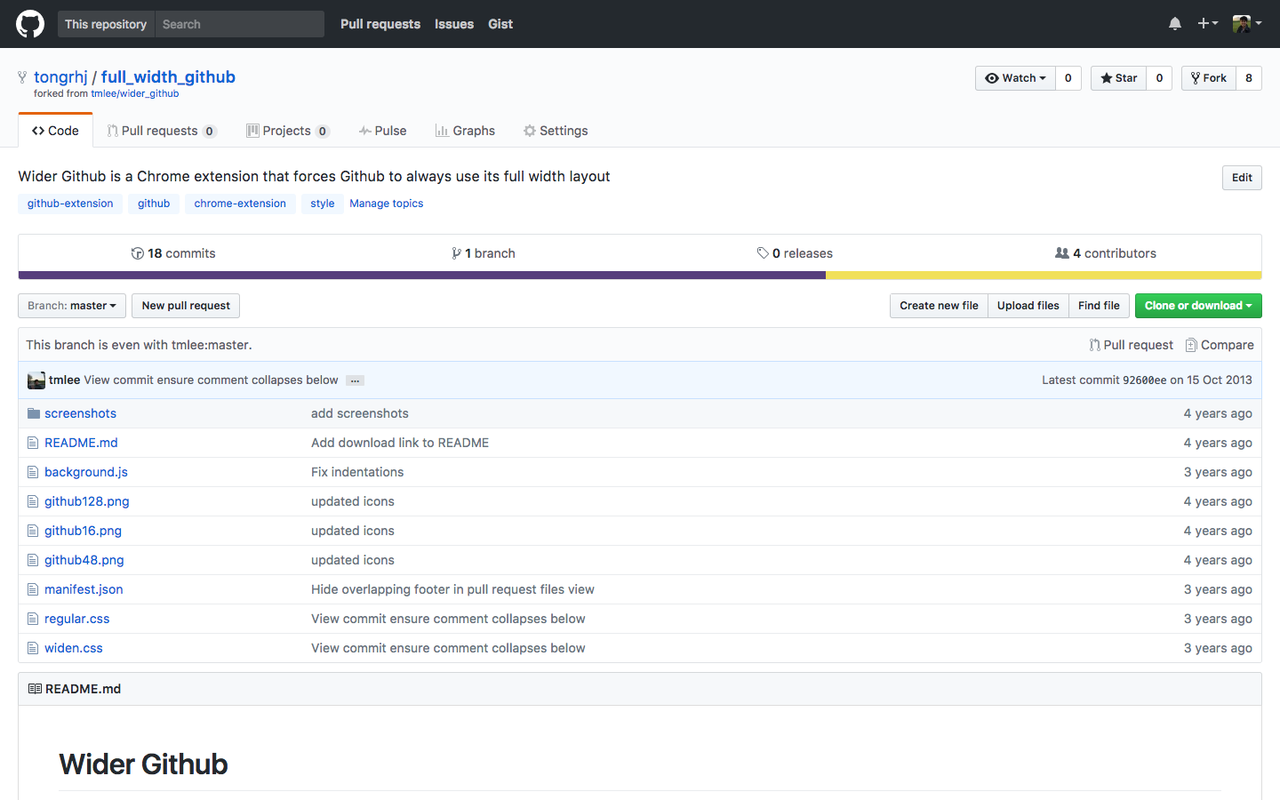Open the Branch: master dropdown
Image resolution: width=1280 pixels, height=800 pixels.
72,306
